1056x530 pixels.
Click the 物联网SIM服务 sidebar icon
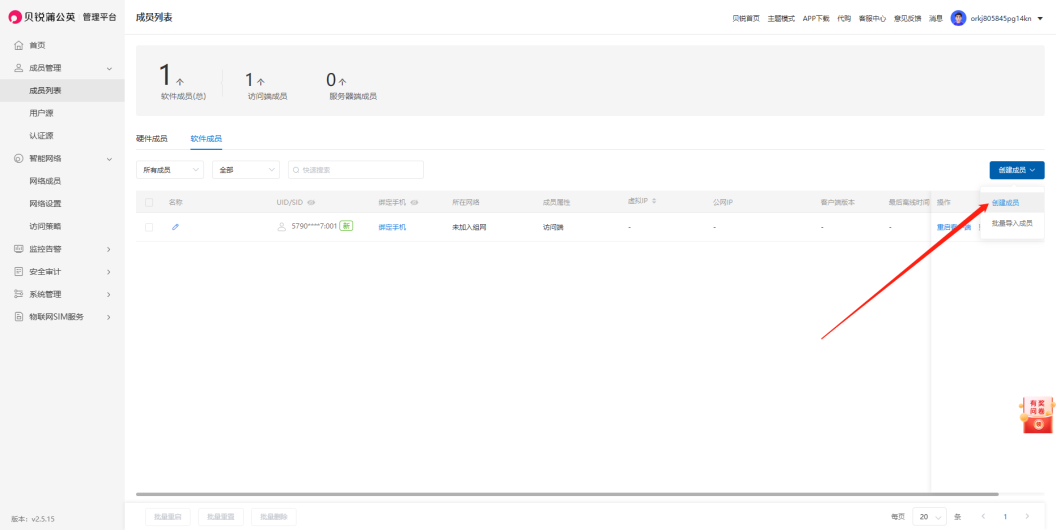pos(18,317)
